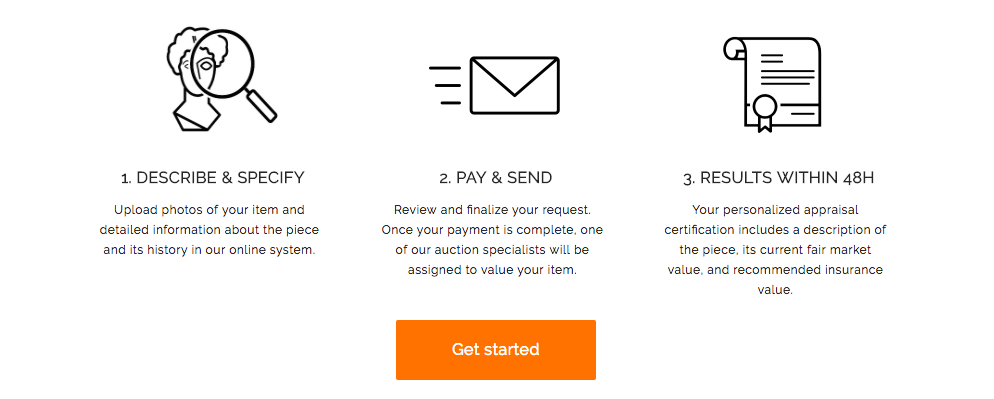Click the "value, and recommended insurance" line
The width and height of the screenshot is (994, 399).
775,270
